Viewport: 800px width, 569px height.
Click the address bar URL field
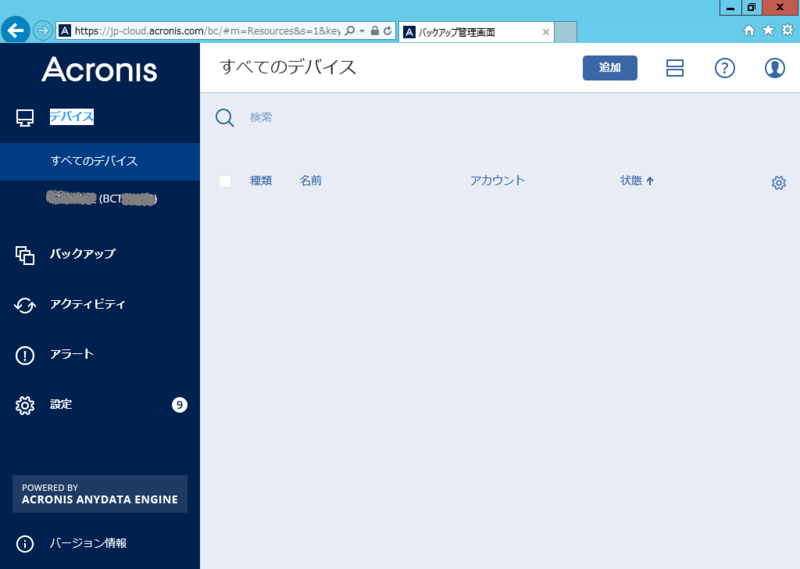(208, 31)
